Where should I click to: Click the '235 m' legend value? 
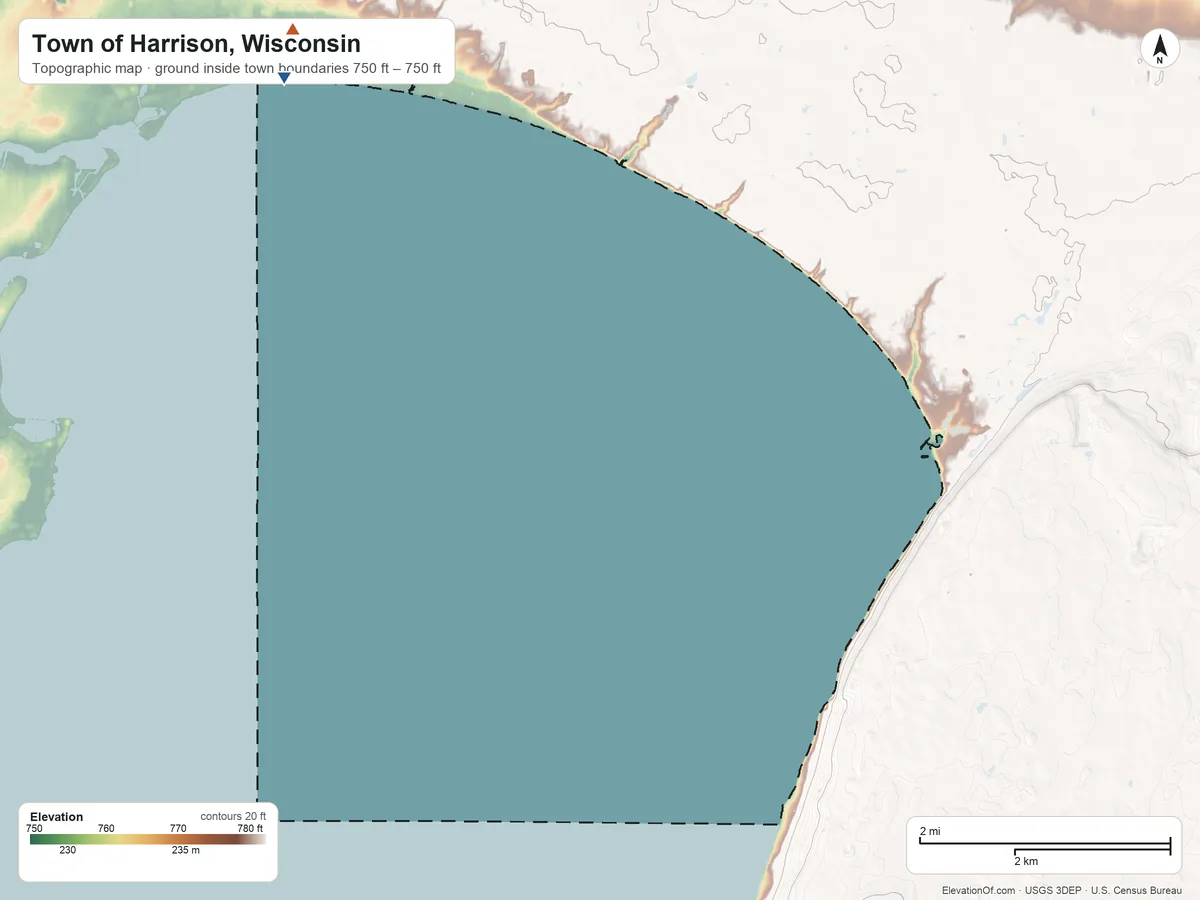pos(186,850)
